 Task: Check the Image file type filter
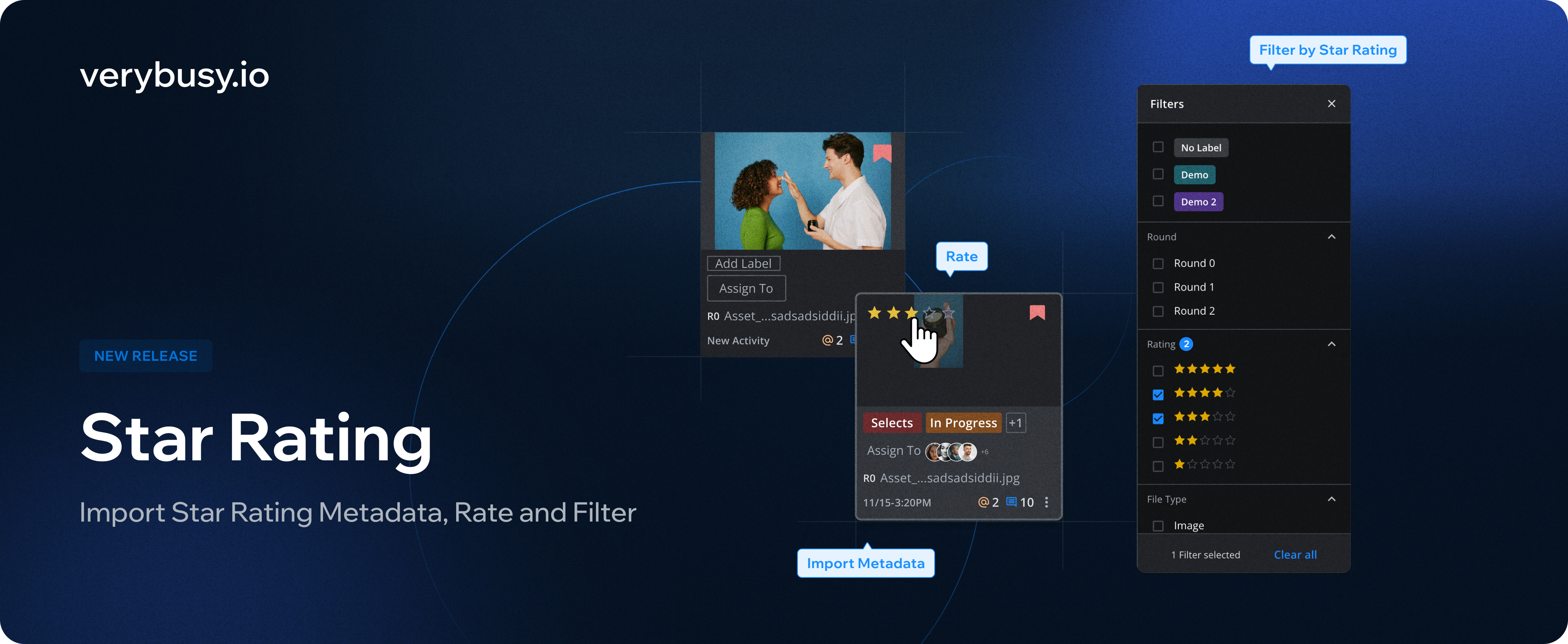pyautogui.click(x=1158, y=525)
